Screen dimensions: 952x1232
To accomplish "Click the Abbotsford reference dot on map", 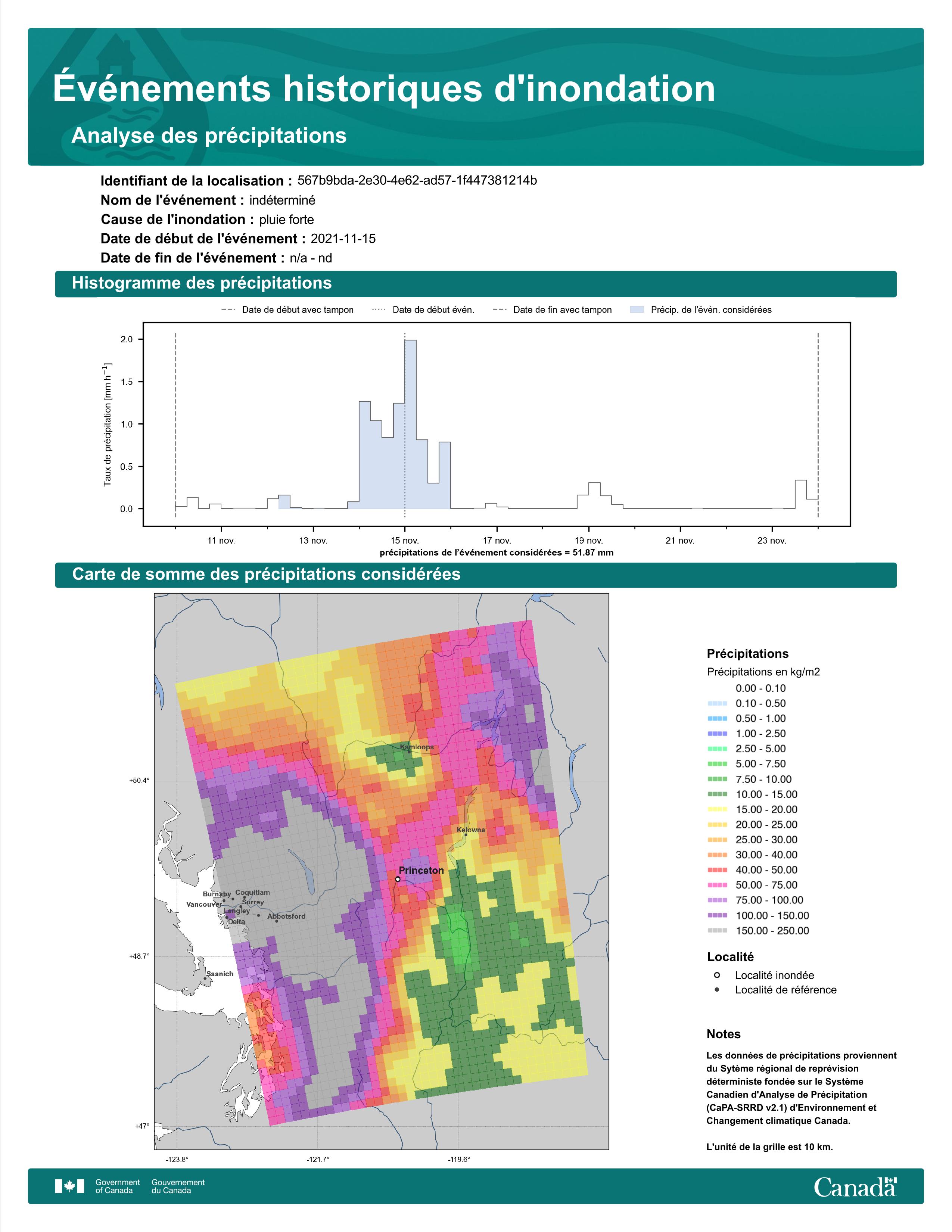I will click(x=276, y=921).
